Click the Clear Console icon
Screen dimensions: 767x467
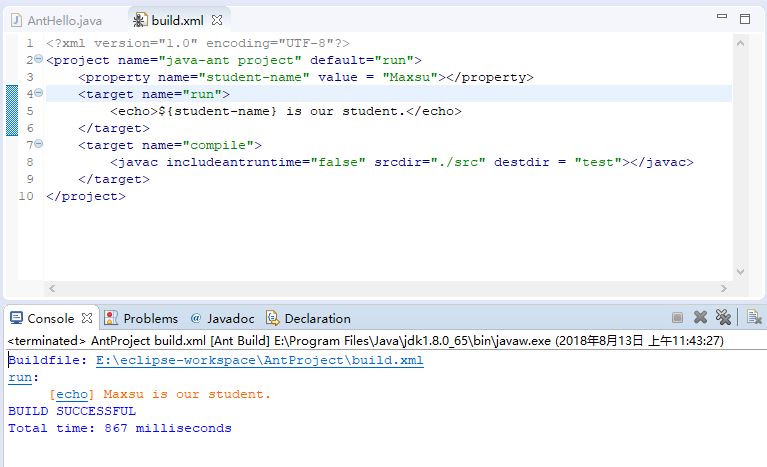pos(754,318)
